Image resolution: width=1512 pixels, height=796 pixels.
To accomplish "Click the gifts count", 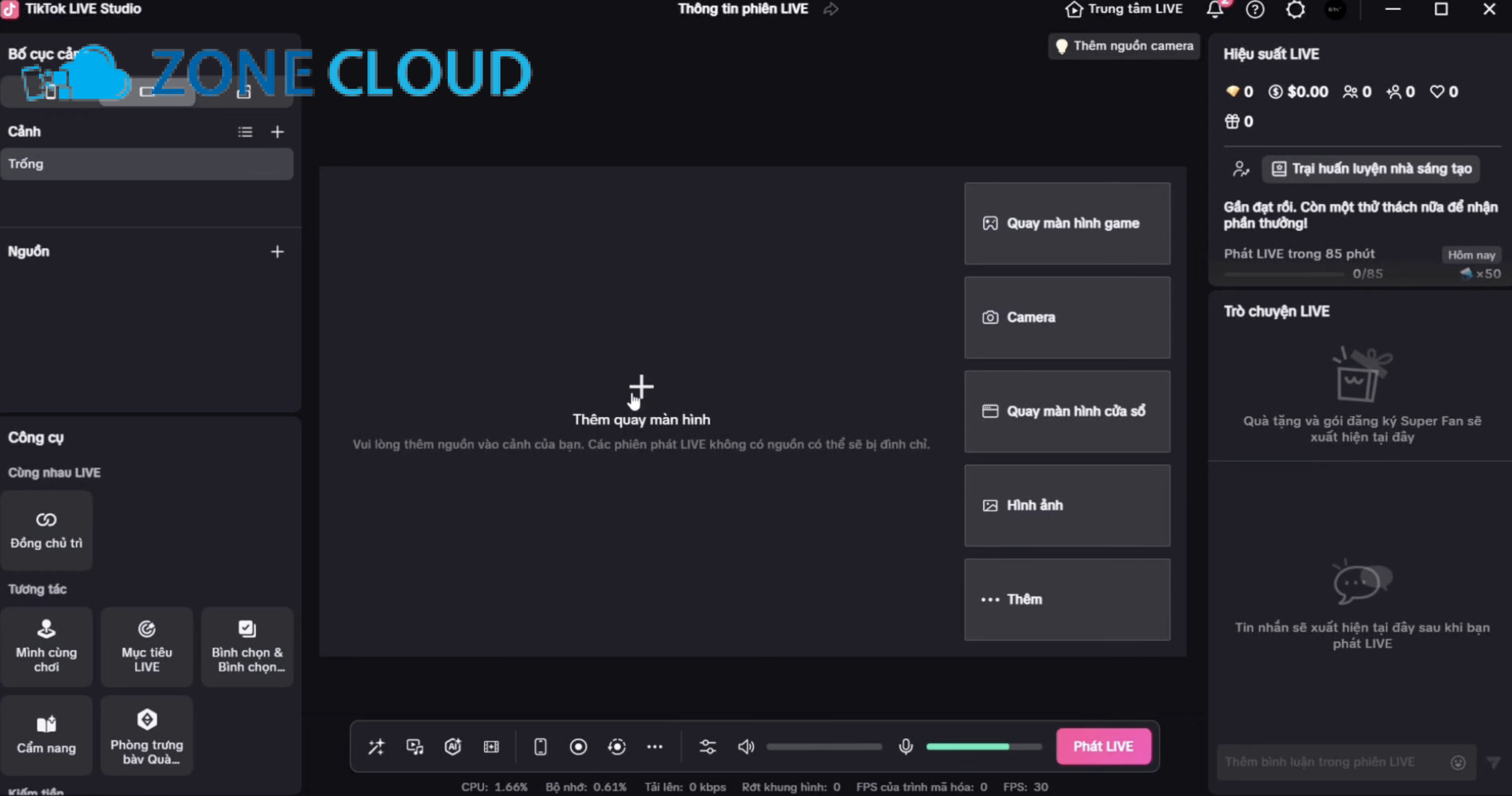I will pyautogui.click(x=1239, y=122).
